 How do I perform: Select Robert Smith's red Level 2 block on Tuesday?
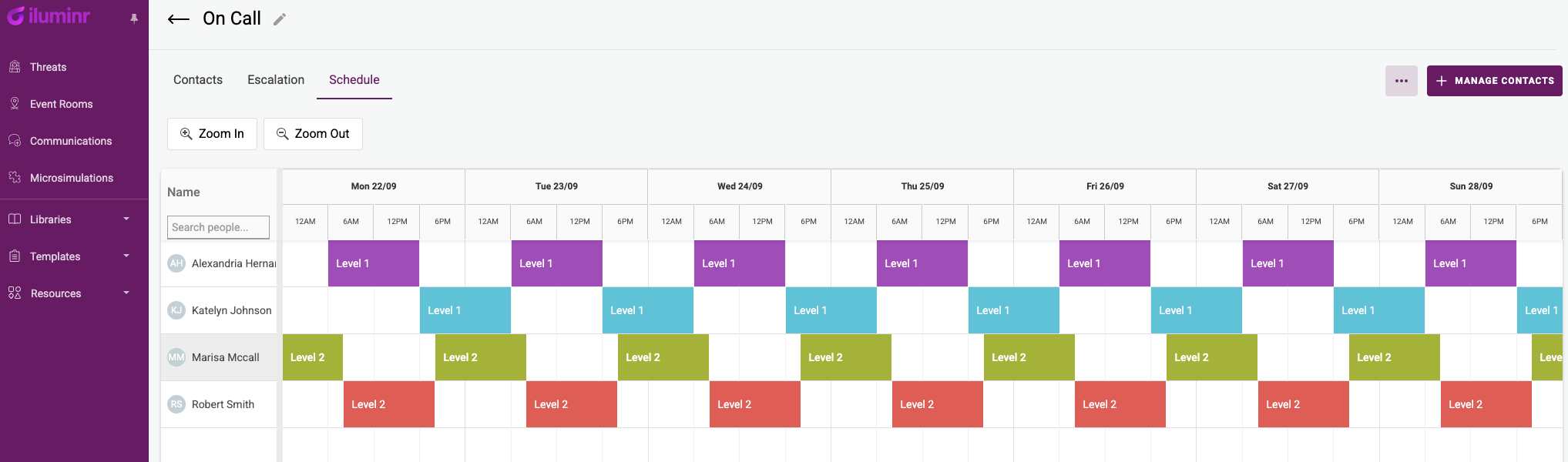click(x=572, y=404)
